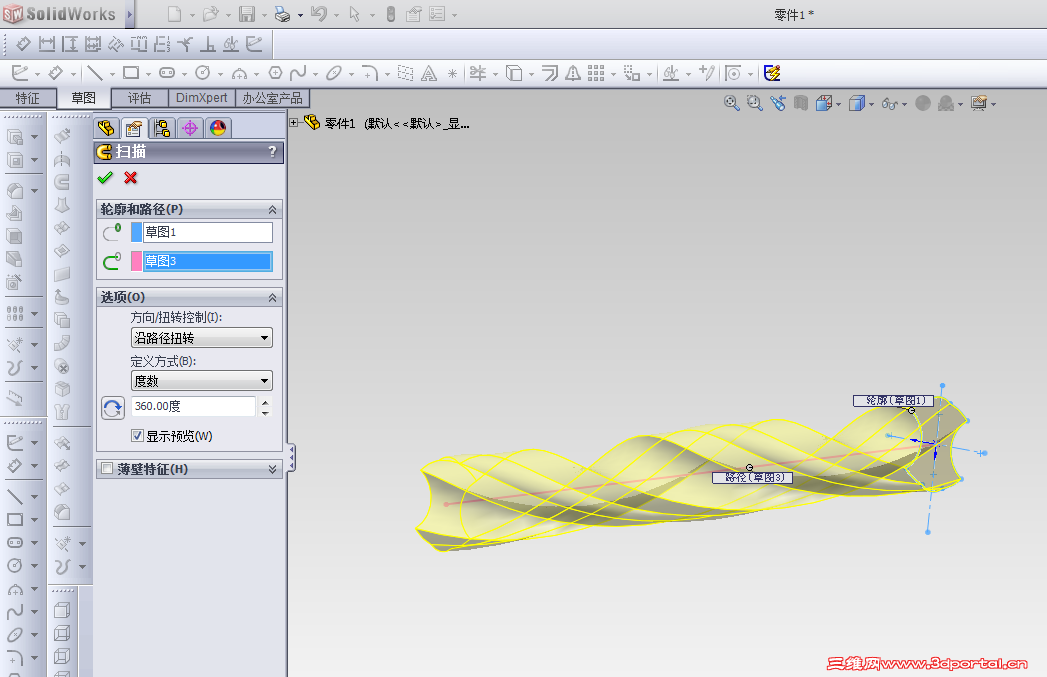Open the 沿路径扭转 dropdown
1047x677 pixels.
tap(202, 338)
